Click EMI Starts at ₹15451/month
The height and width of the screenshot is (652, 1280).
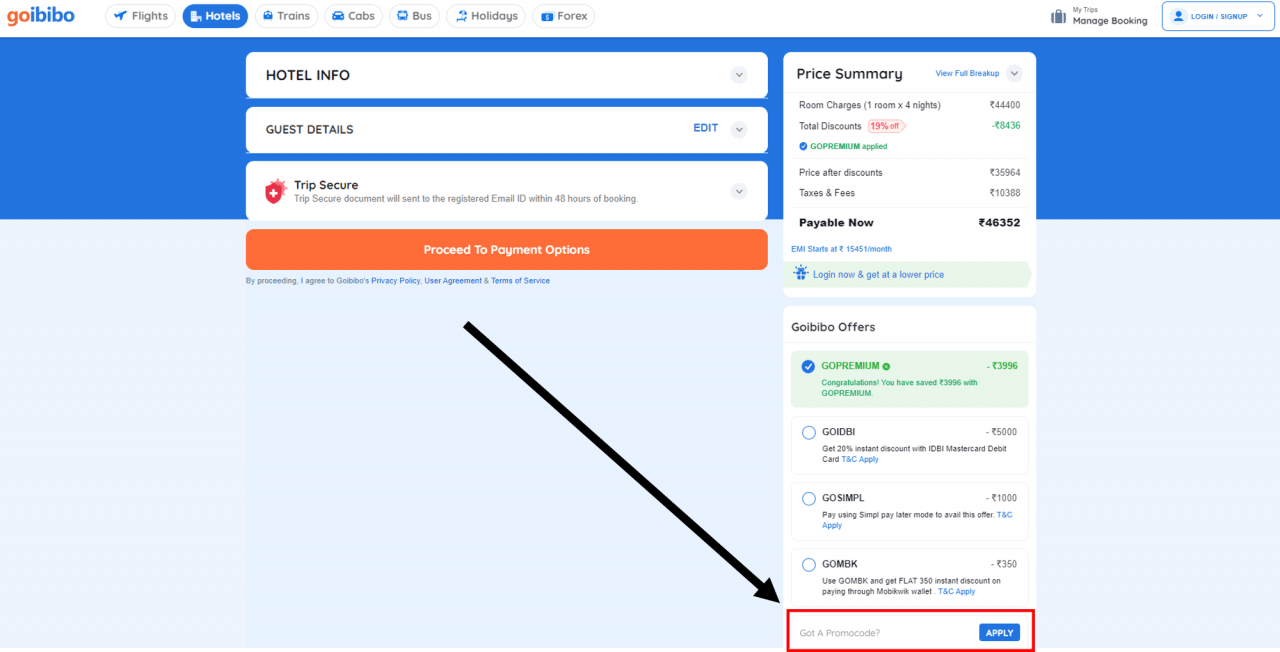(x=841, y=249)
